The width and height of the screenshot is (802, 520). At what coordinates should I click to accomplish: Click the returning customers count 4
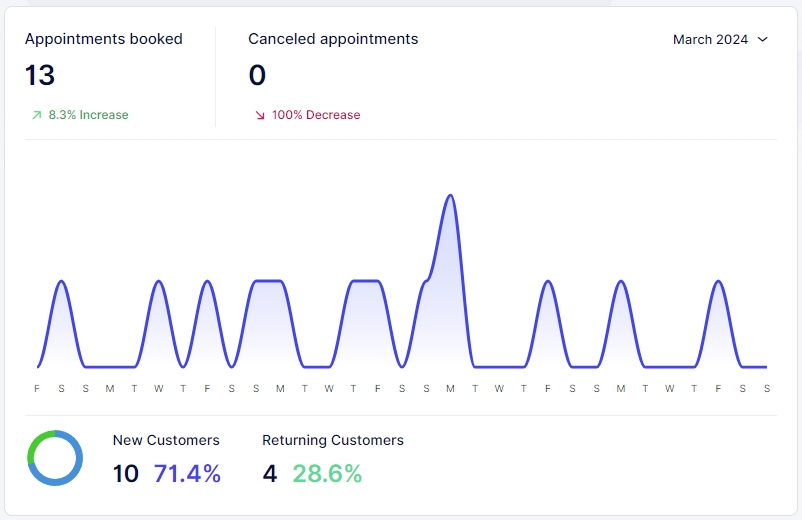270,473
